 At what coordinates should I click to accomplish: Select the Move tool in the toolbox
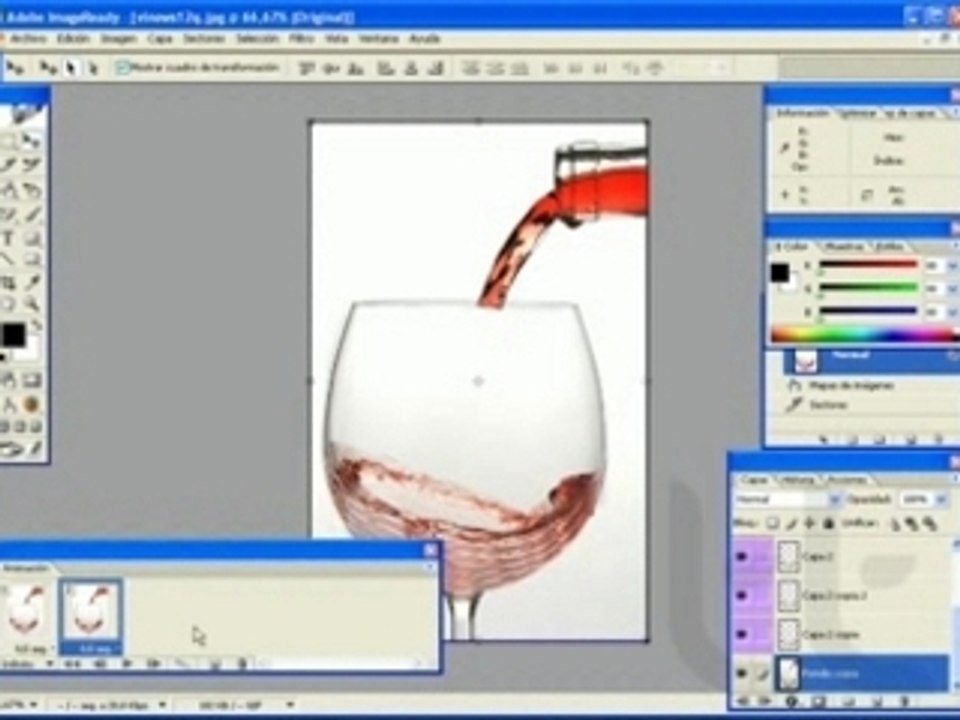[31, 141]
